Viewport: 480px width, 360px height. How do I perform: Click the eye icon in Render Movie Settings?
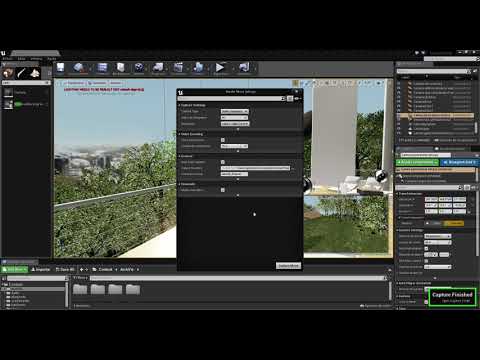point(297,98)
